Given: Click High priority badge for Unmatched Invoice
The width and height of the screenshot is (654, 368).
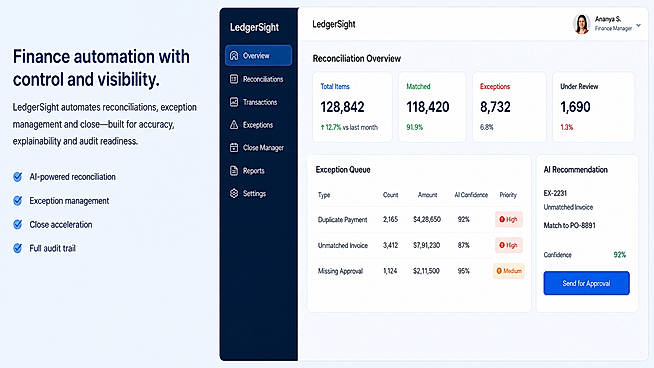Looking at the screenshot, I should pyautogui.click(x=508, y=245).
